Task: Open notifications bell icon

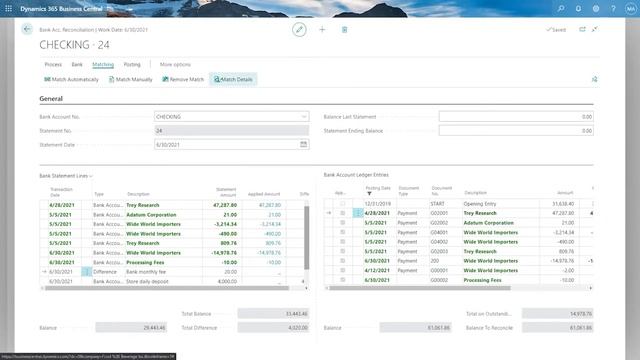Action: (578, 9)
